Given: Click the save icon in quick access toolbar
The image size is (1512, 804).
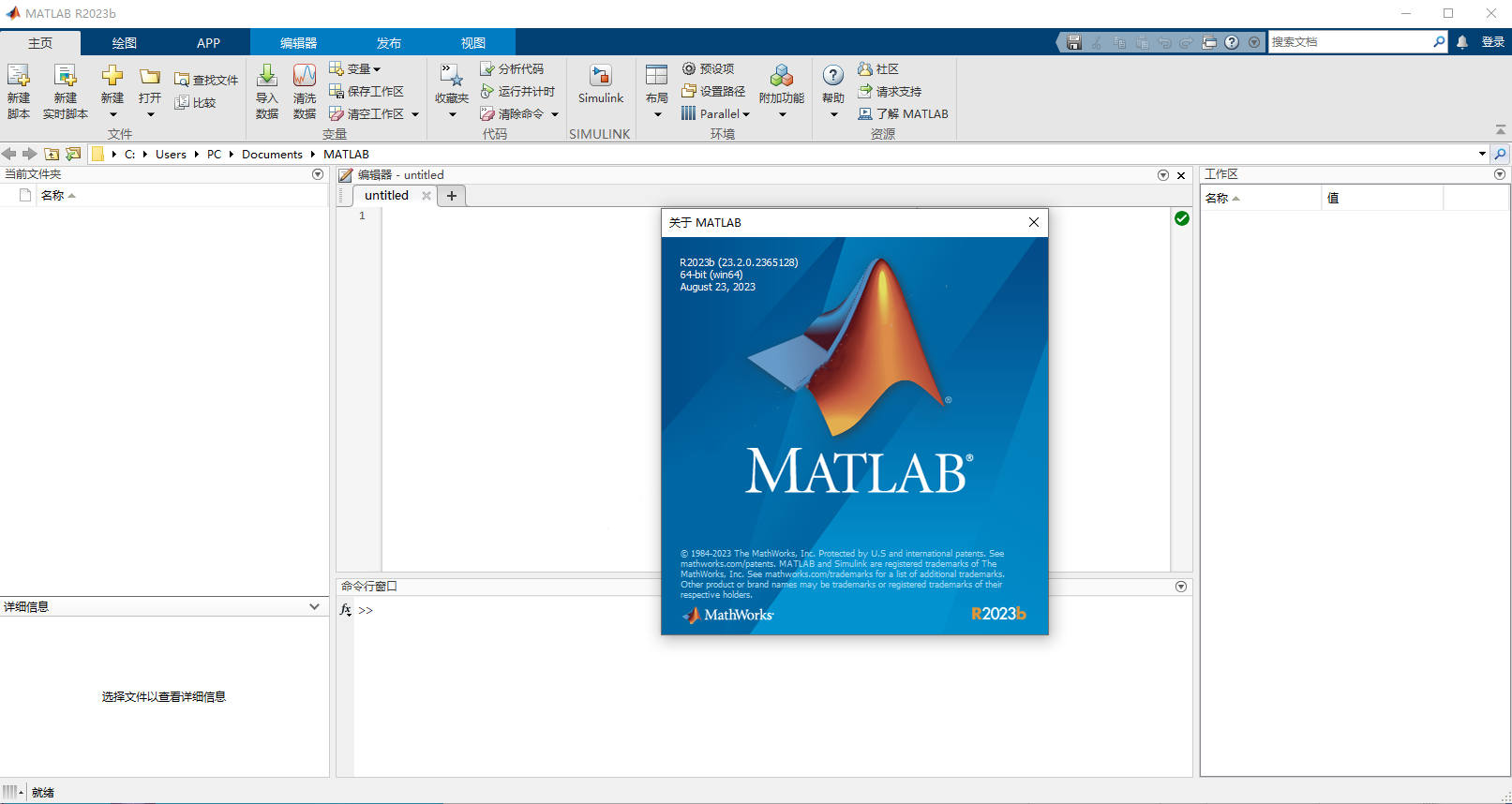Looking at the screenshot, I should pos(1074,42).
